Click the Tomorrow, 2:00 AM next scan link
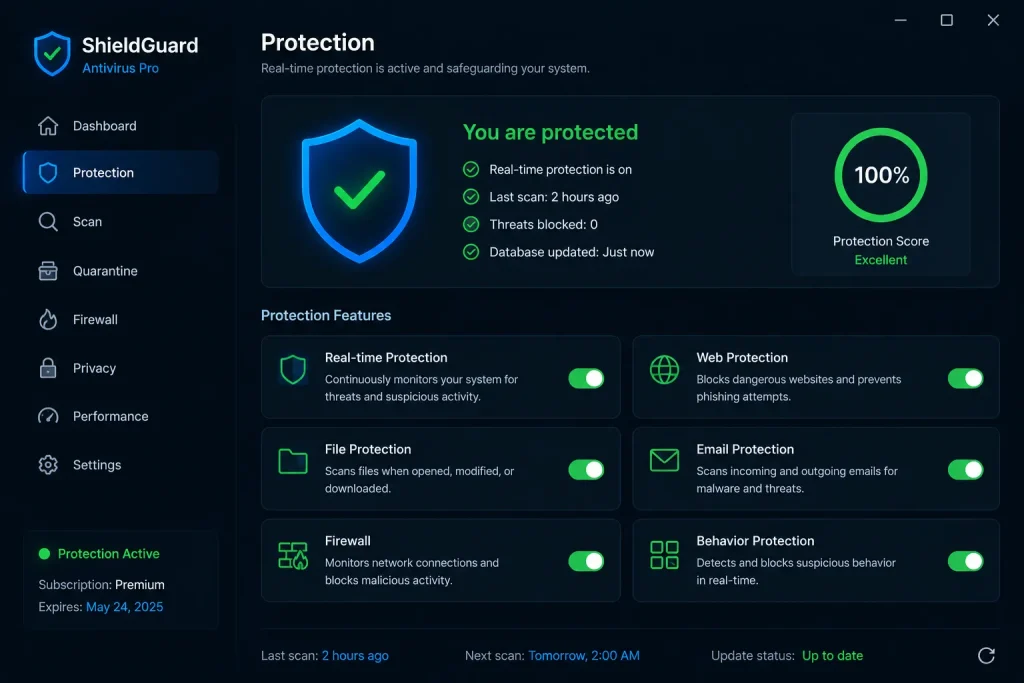This screenshot has height=683, width=1024. click(x=584, y=656)
